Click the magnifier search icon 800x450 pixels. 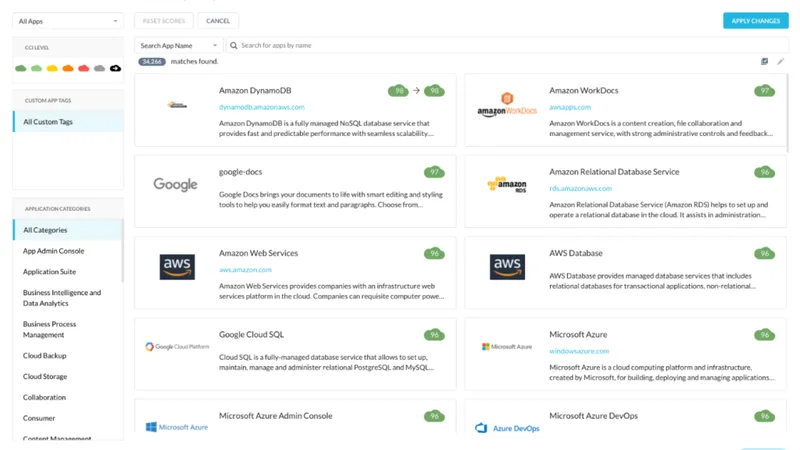(x=234, y=45)
